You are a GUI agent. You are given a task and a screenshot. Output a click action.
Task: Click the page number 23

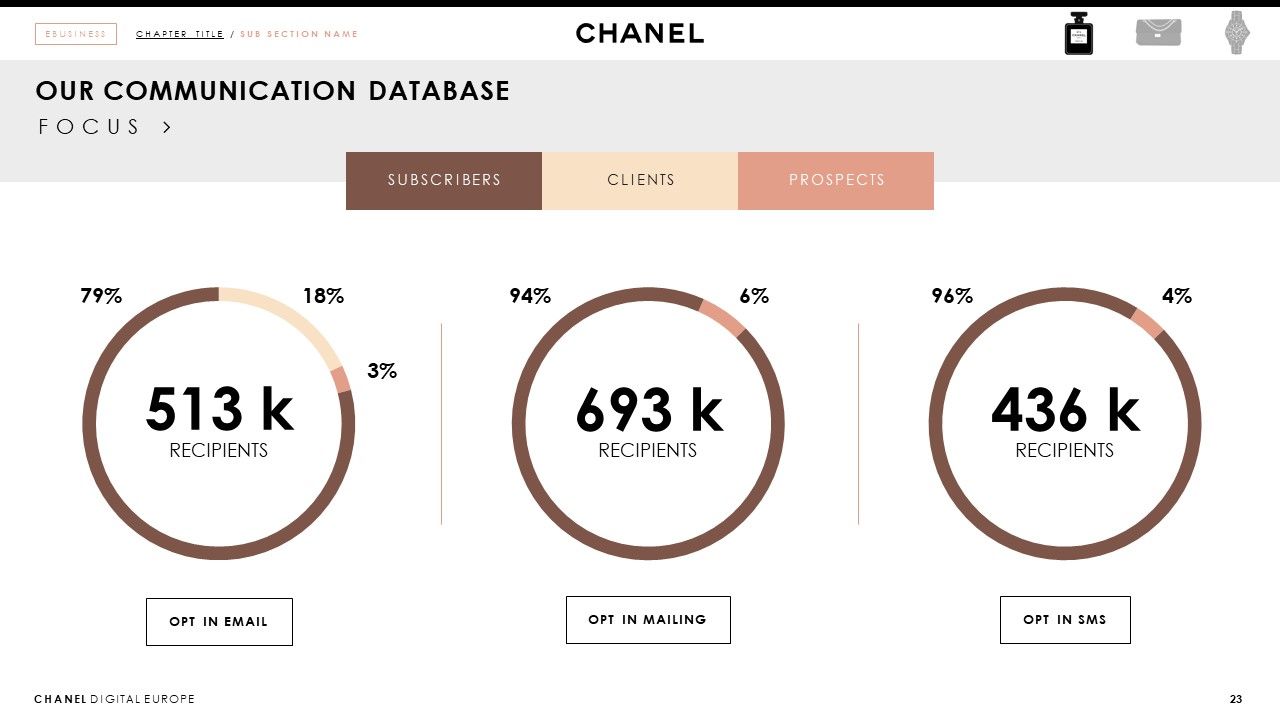click(x=1236, y=699)
